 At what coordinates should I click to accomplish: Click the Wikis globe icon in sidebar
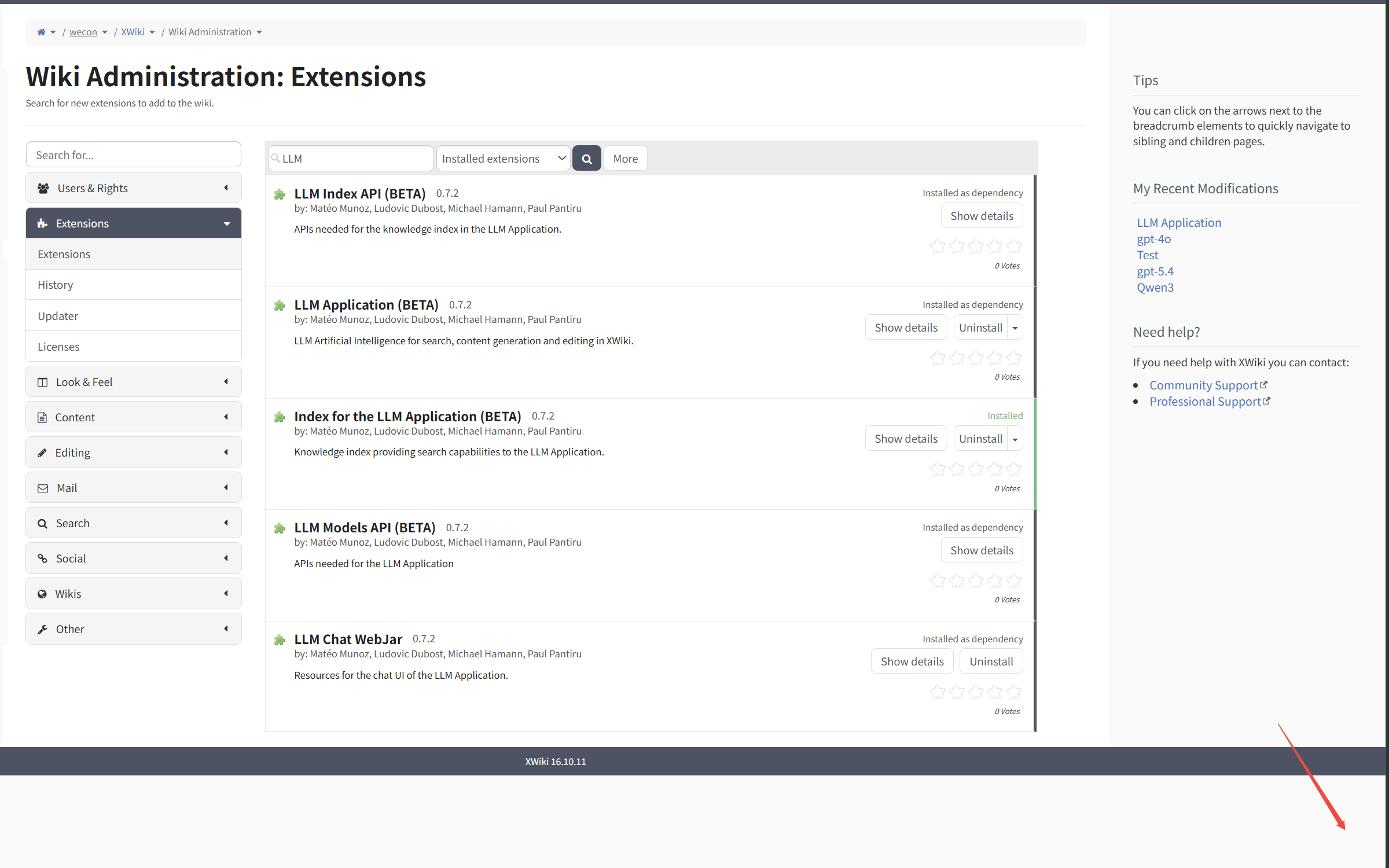click(x=42, y=594)
